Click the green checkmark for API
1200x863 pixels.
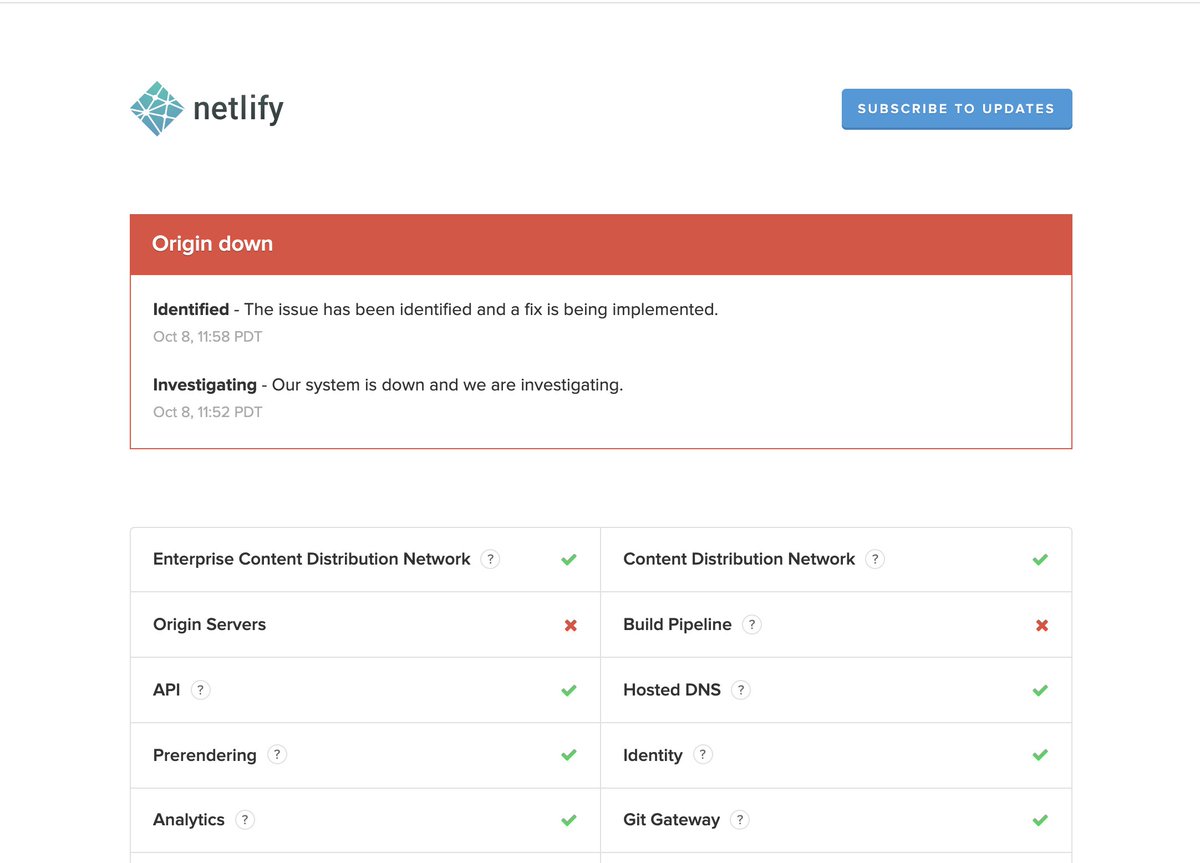569,690
